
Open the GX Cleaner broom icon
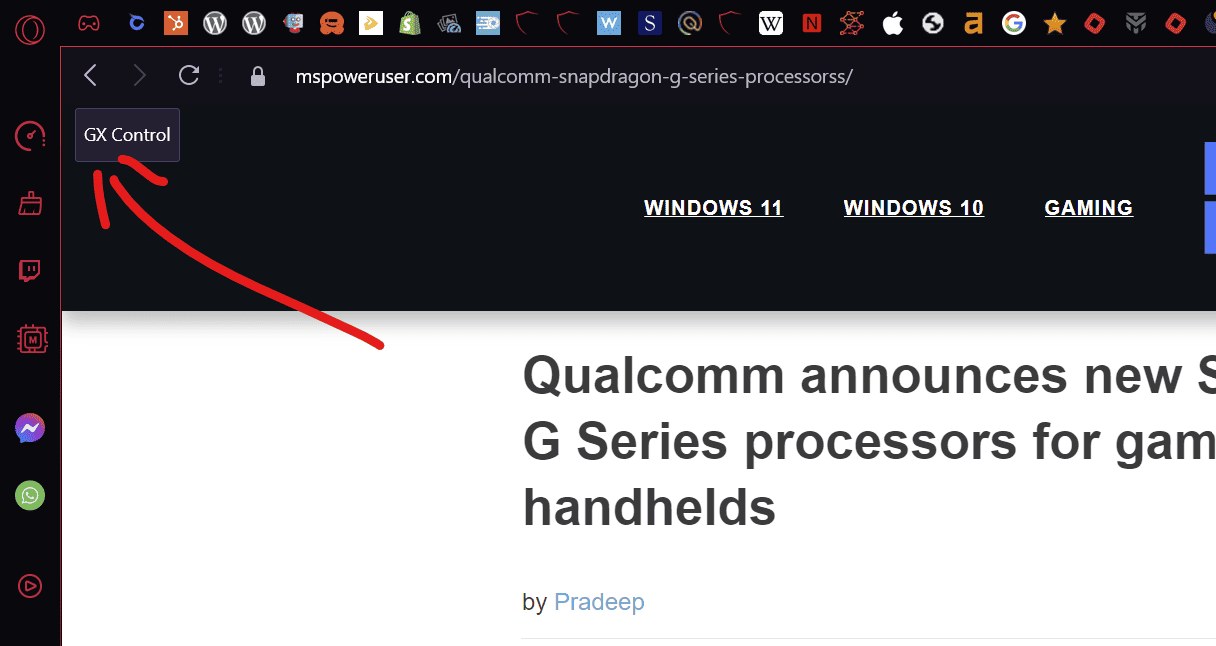(31, 204)
